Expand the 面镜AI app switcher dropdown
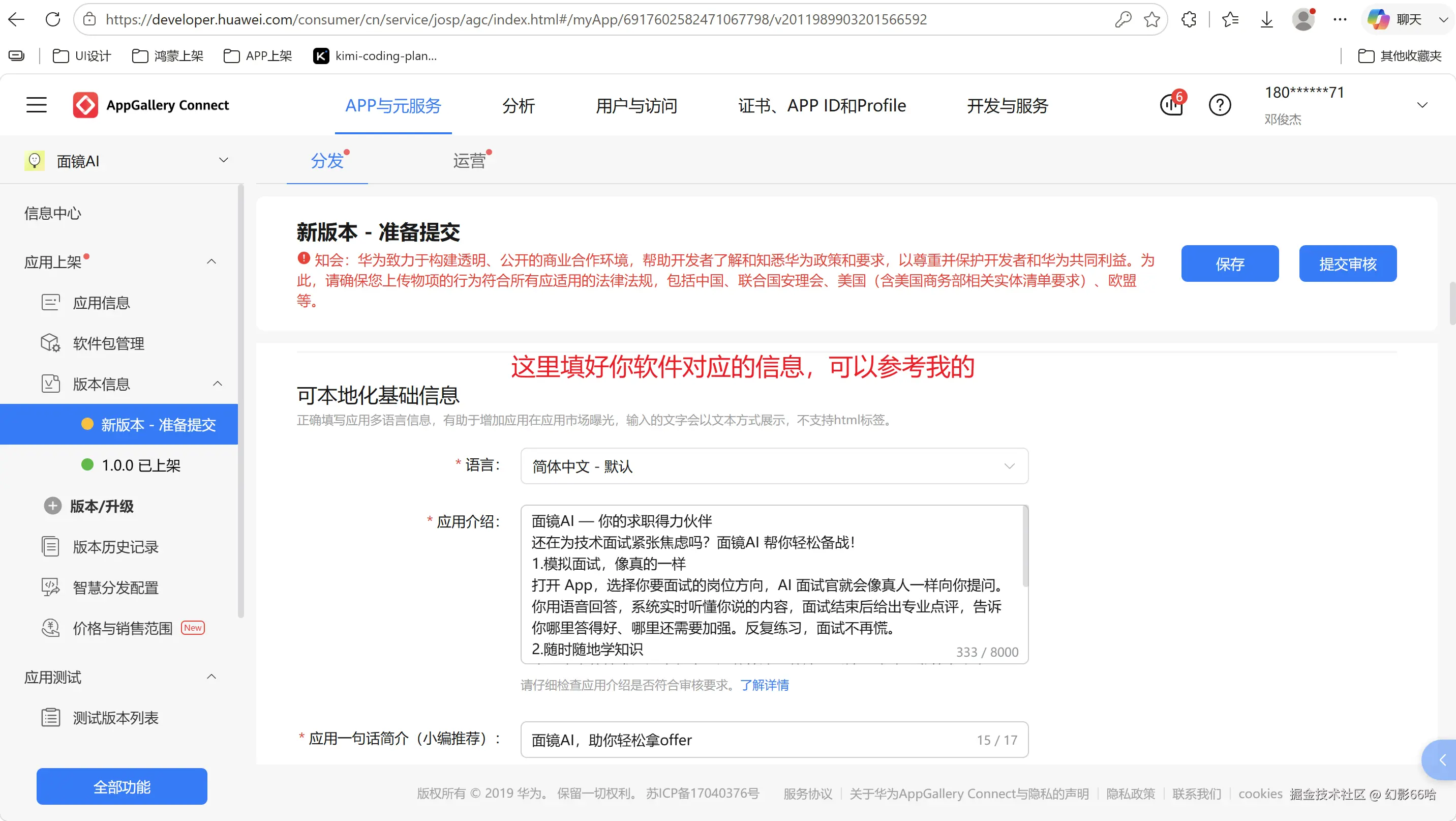 tap(224, 160)
